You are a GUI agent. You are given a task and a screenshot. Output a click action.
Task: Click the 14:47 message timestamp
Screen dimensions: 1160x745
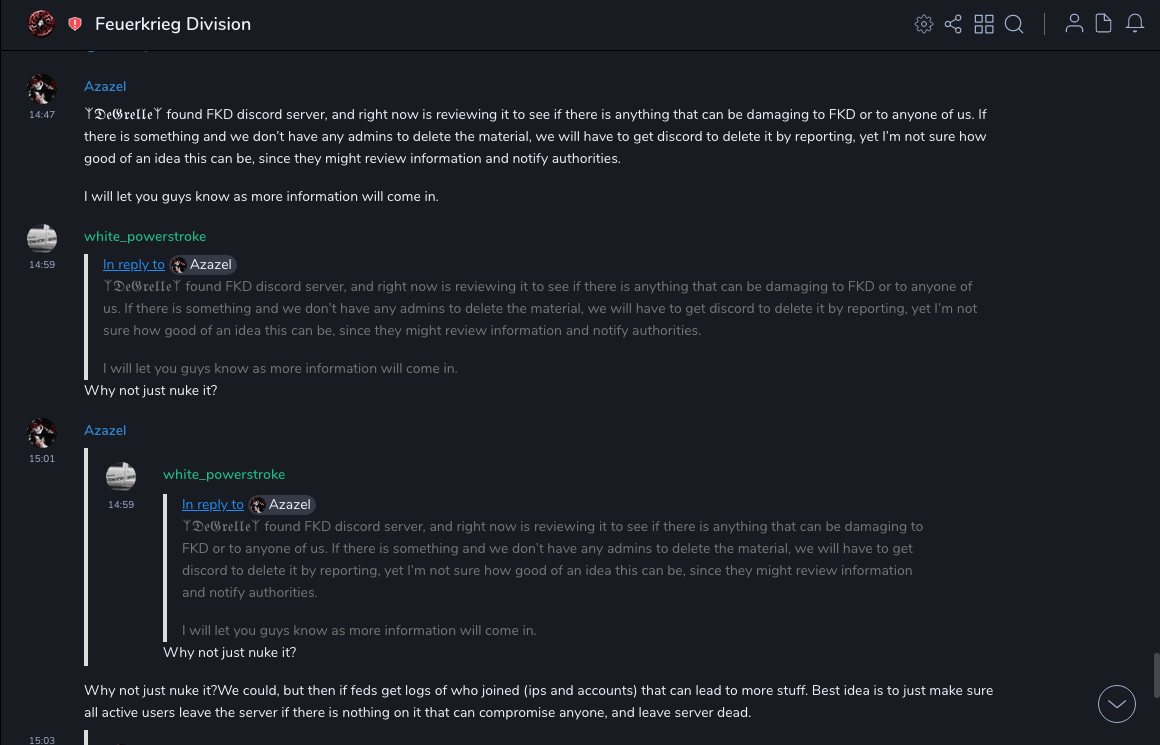[x=42, y=115]
